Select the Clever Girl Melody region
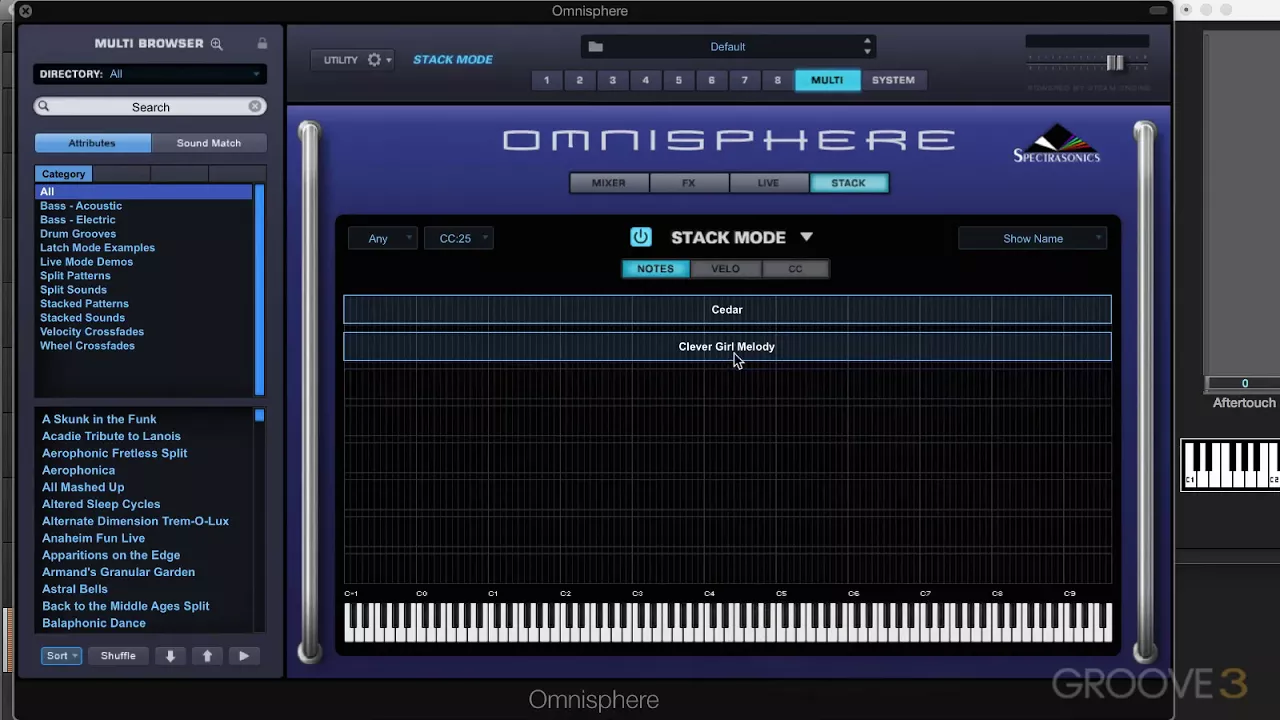This screenshot has height=720, width=1280. (x=727, y=346)
